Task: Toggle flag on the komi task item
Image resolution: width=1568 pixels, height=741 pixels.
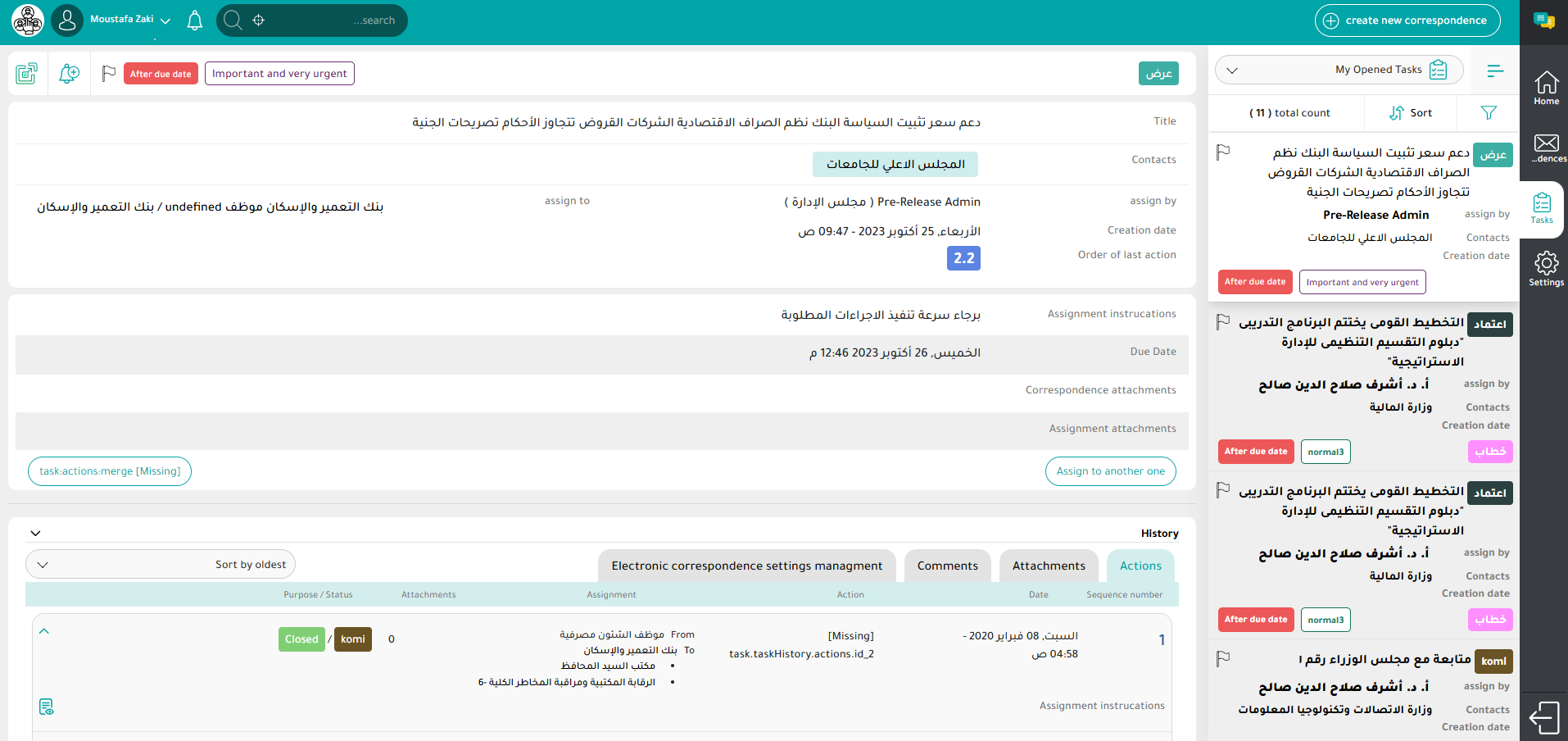Action: tap(1223, 658)
